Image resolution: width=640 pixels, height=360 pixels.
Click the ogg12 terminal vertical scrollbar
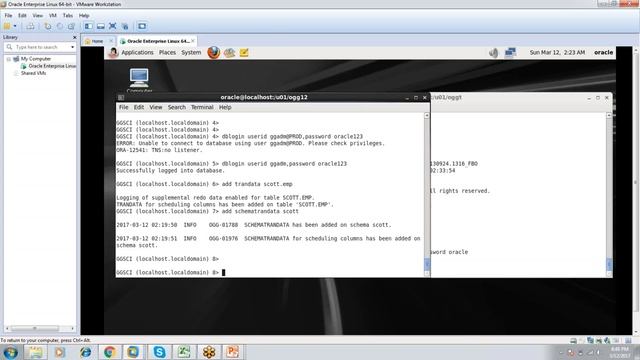(427, 195)
